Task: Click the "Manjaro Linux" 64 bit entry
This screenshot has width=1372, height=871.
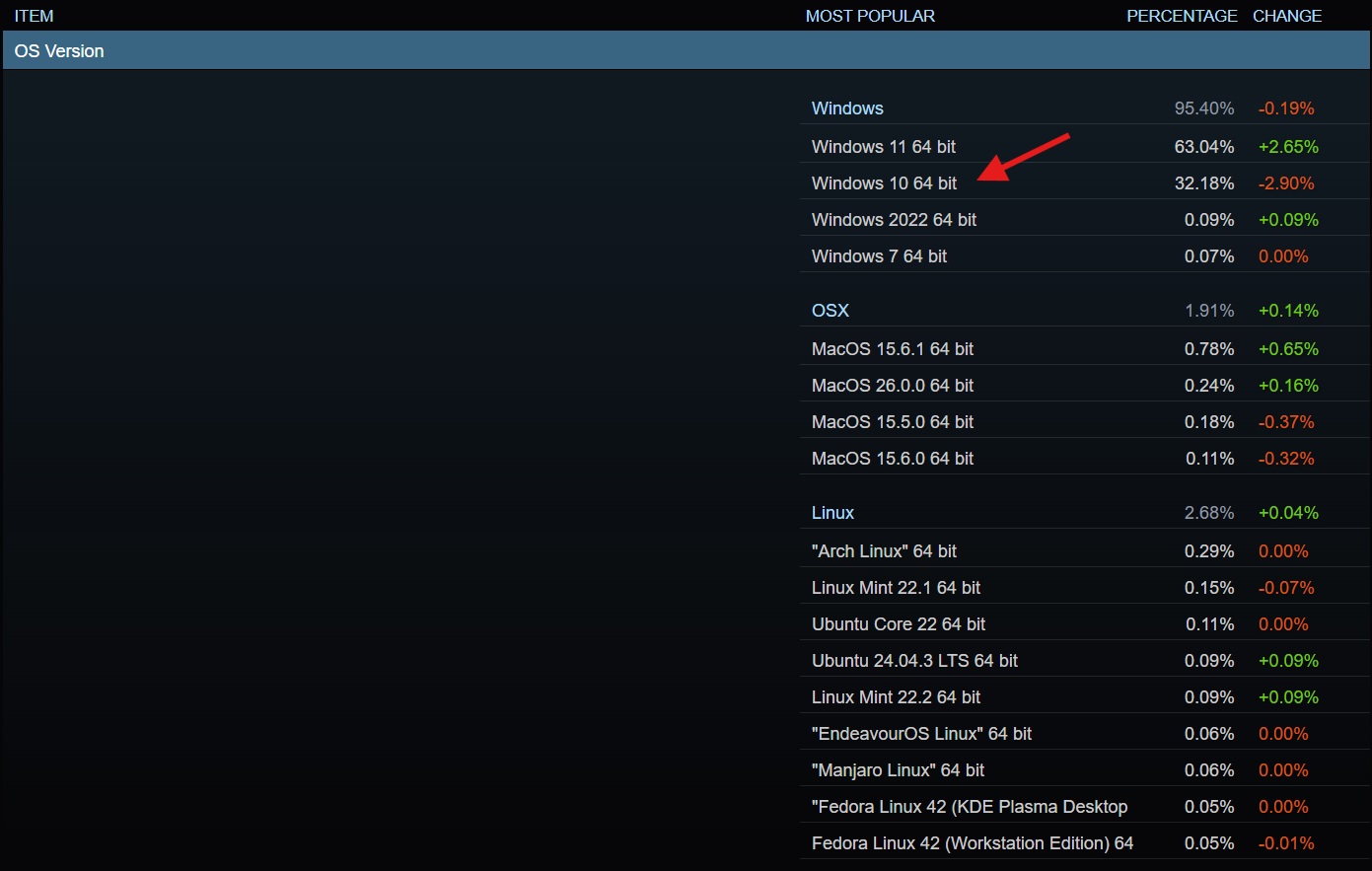Action: tap(898, 770)
